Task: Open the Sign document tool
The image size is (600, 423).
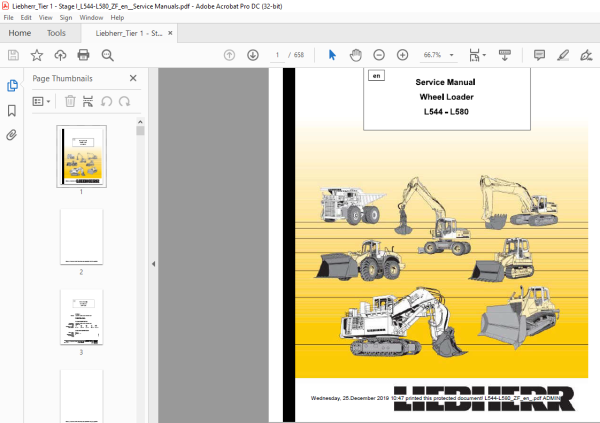Action: [586, 55]
